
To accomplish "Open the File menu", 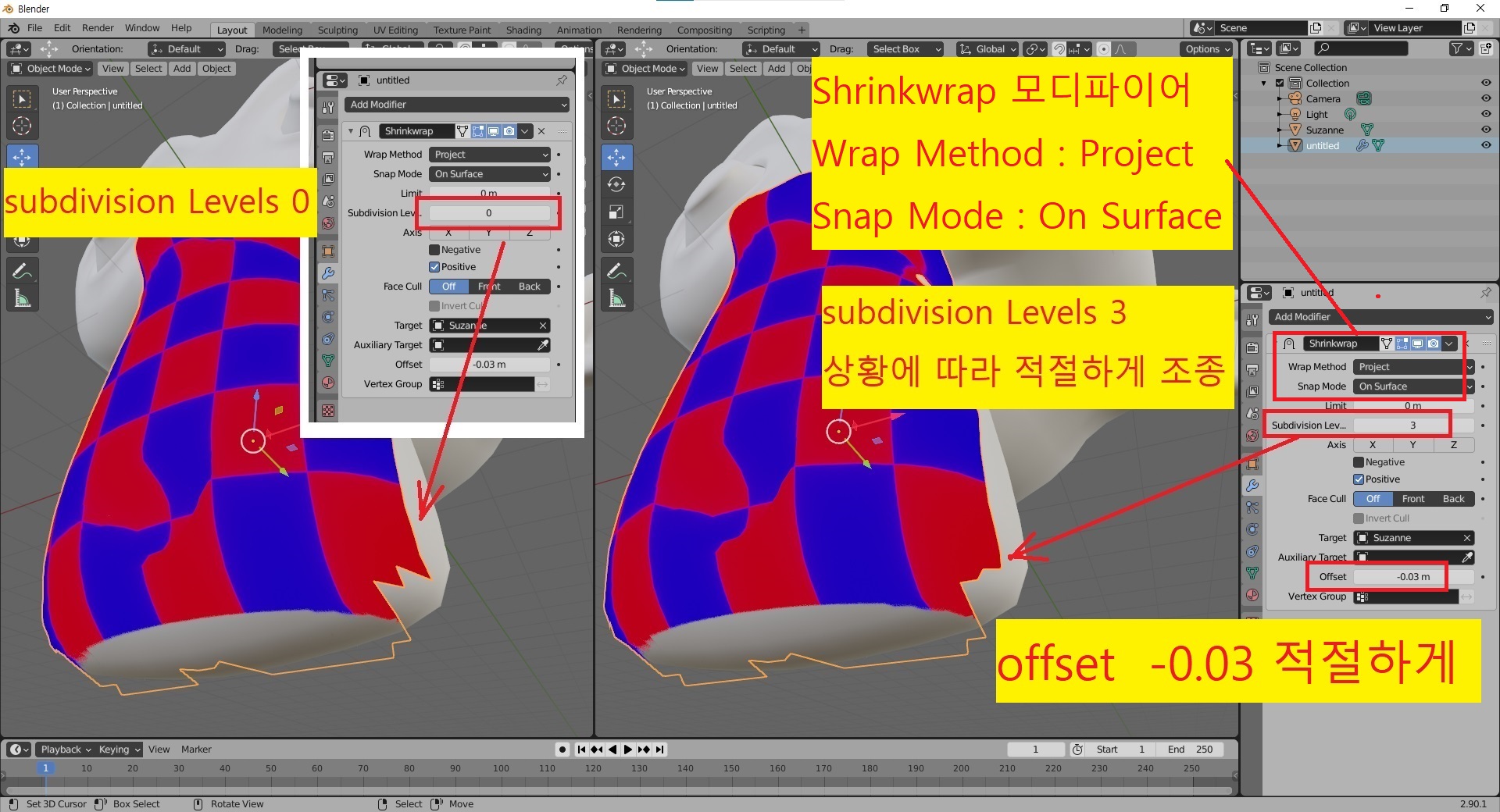I will click(34, 28).
